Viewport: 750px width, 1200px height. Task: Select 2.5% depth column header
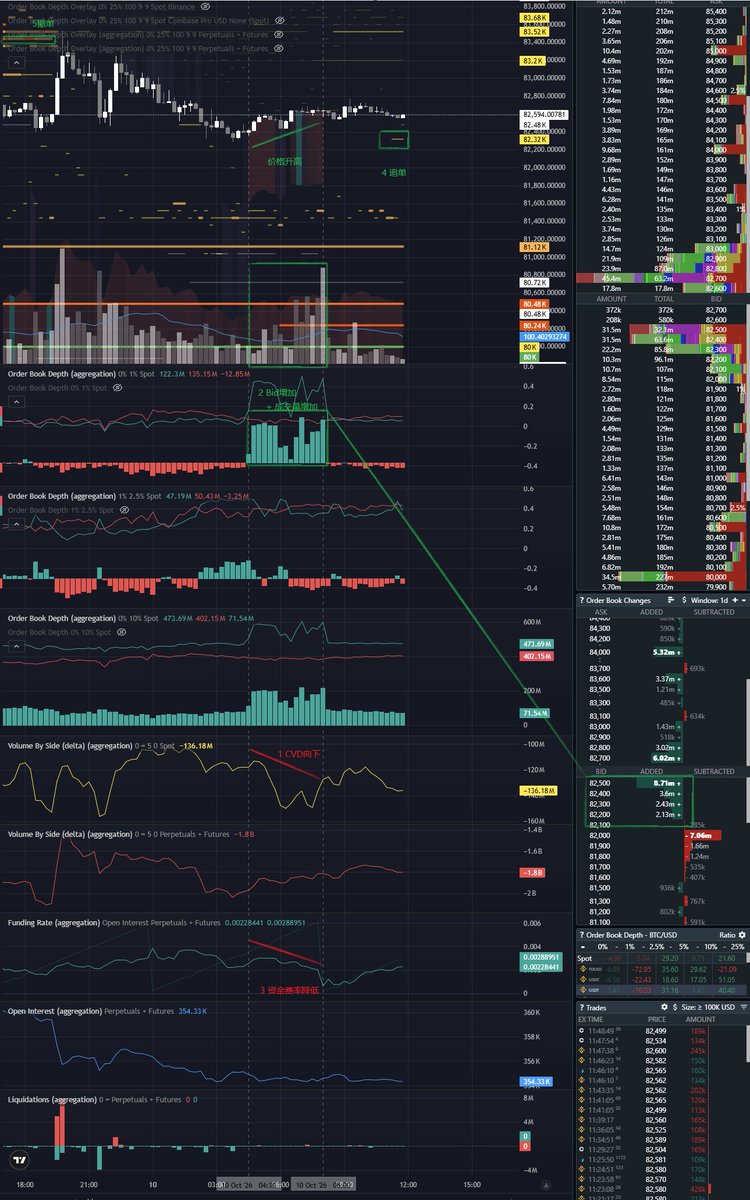pyautogui.click(x=656, y=946)
